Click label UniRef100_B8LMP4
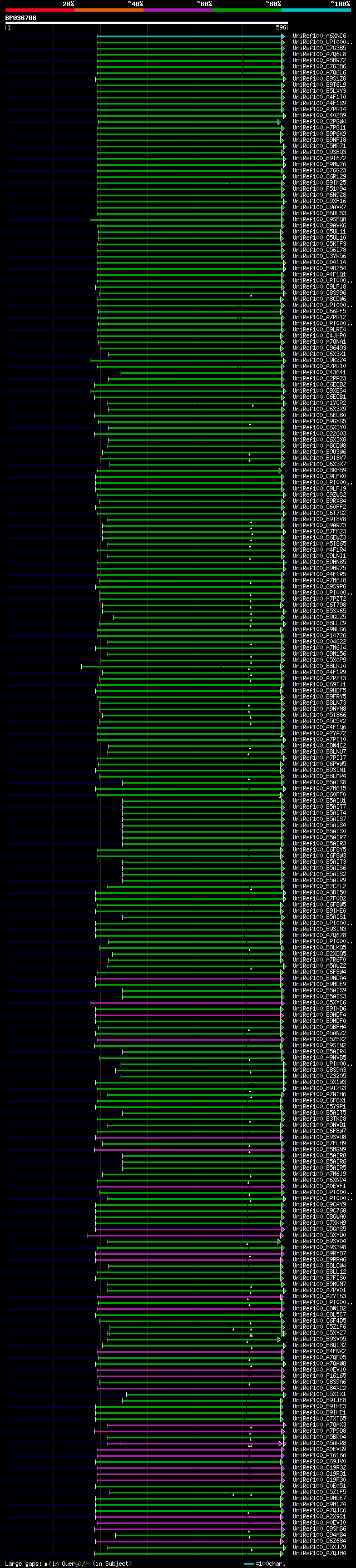 tap(319, 776)
